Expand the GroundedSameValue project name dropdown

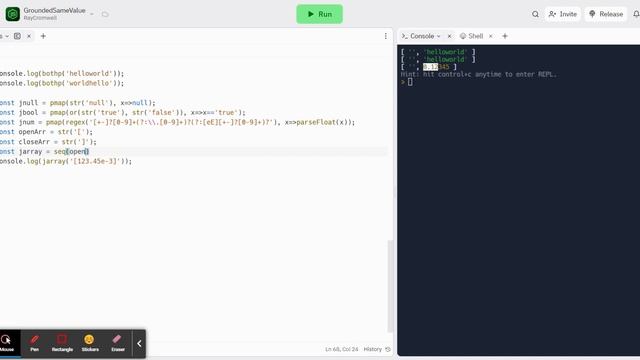click(92, 14)
